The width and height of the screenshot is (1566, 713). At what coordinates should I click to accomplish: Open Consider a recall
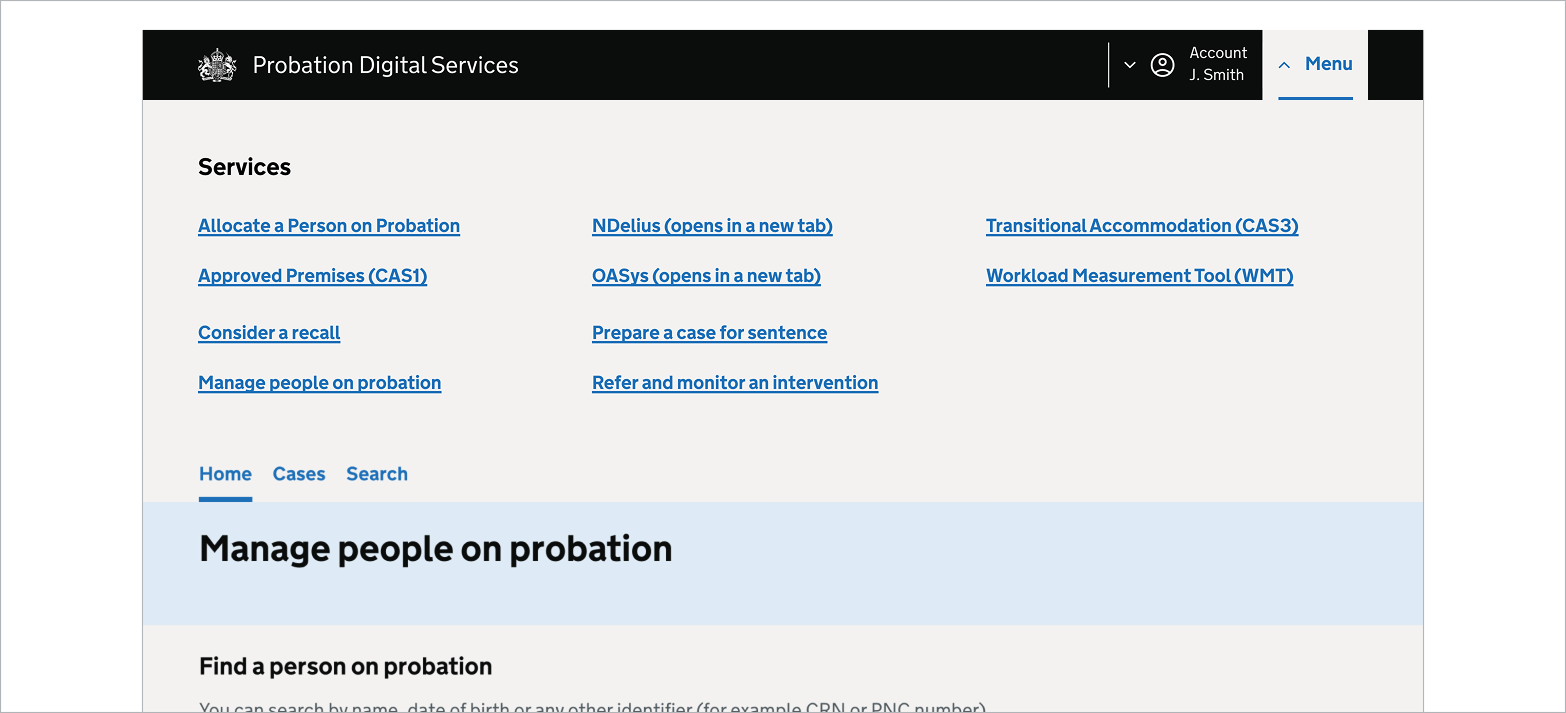click(x=268, y=332)
